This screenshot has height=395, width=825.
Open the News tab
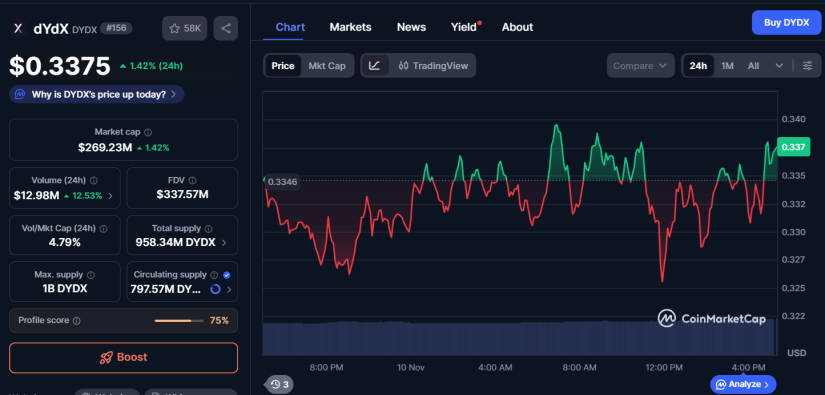pyautogui.click(x=411, y=27)
